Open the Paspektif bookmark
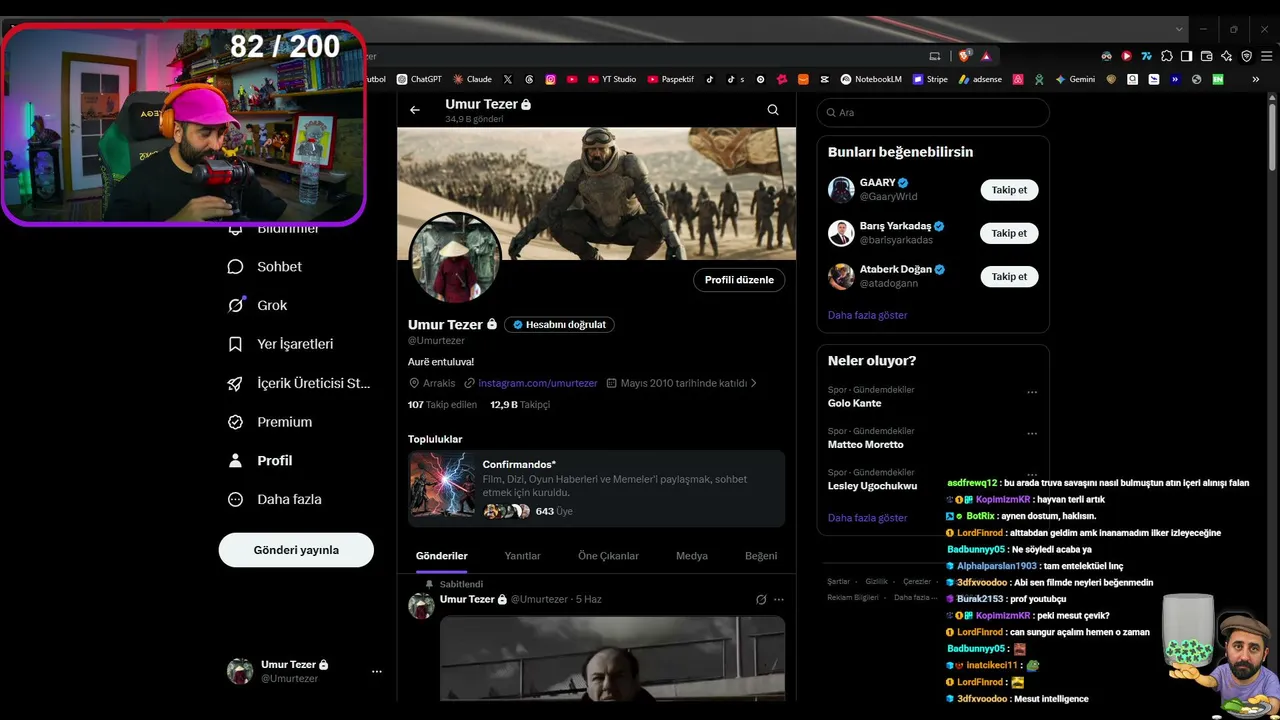Screen dimensions: 1280x720 pyautogui.click(x=671, y=79)
